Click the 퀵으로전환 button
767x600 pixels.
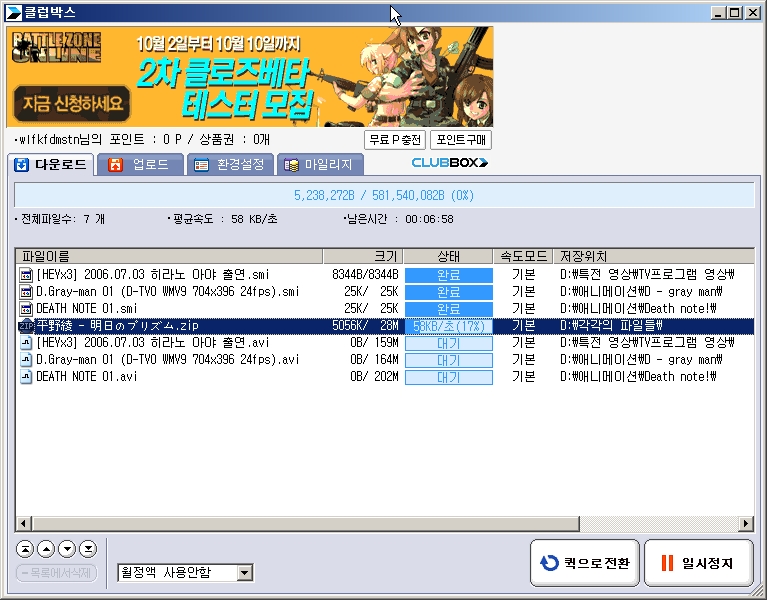pos(584,563)
